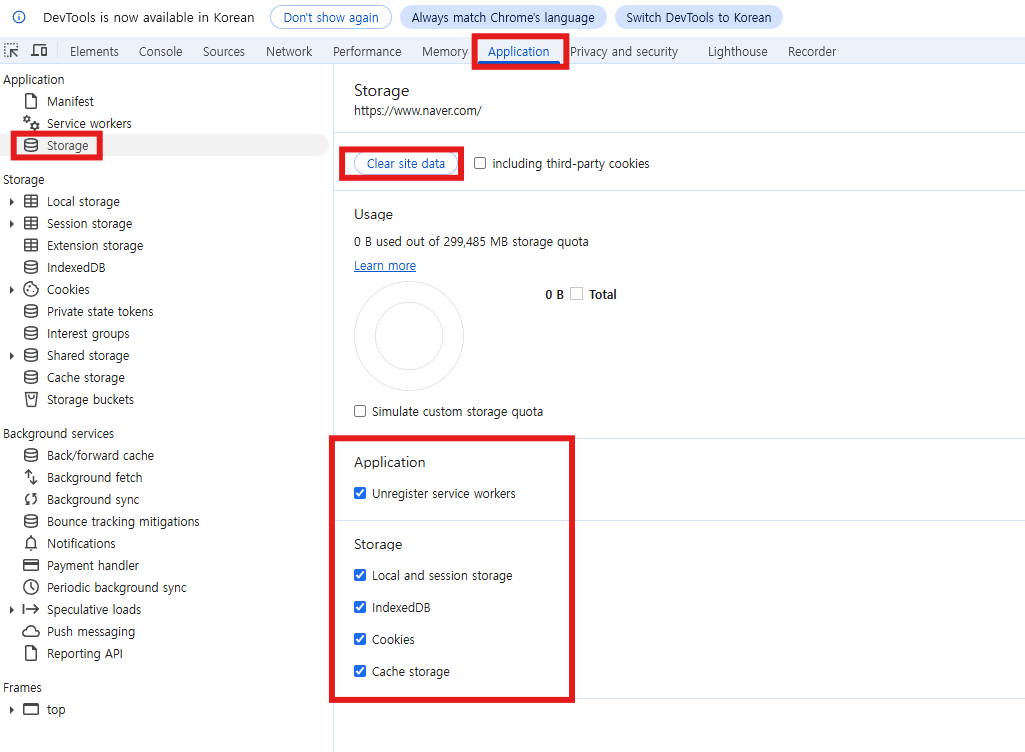Click the Local storage table icon
This screenshot has width=1025, height=752.
pos(31,201)
